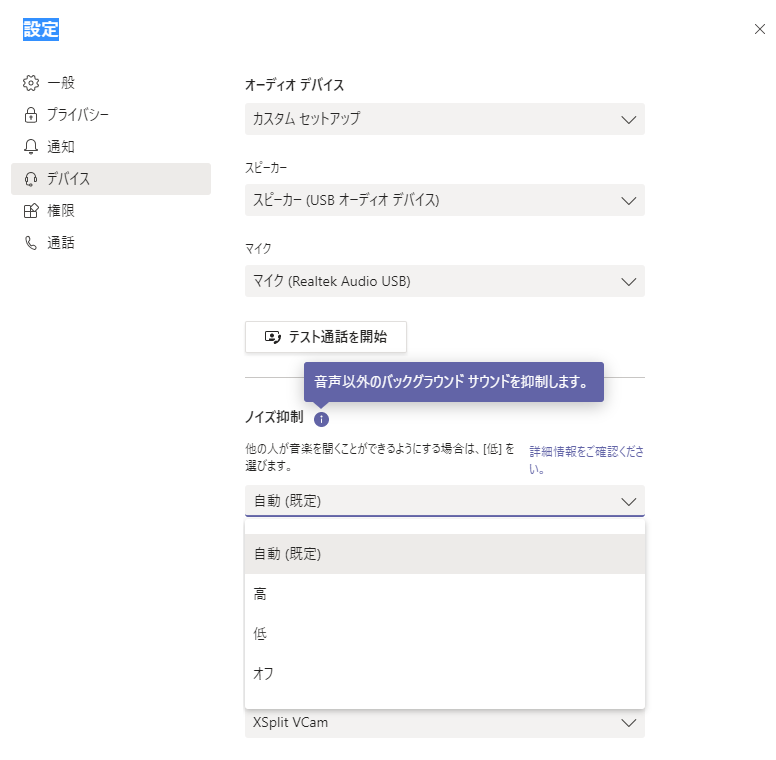Click the noise suppression info icon
The image size is (776, 760).
[321, 419]
